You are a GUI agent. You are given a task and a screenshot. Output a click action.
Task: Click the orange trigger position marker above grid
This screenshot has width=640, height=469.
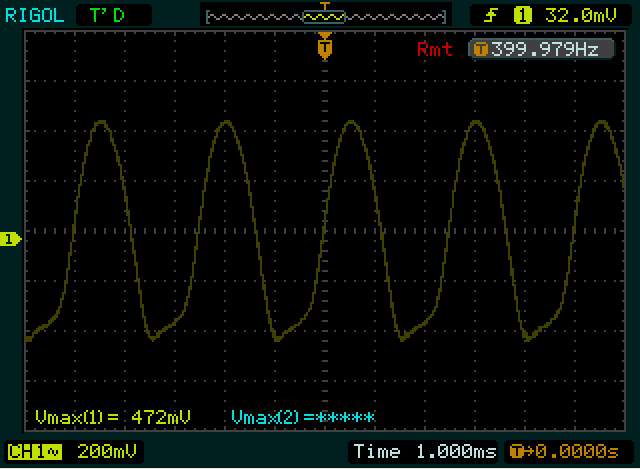[x=324, y=46]
